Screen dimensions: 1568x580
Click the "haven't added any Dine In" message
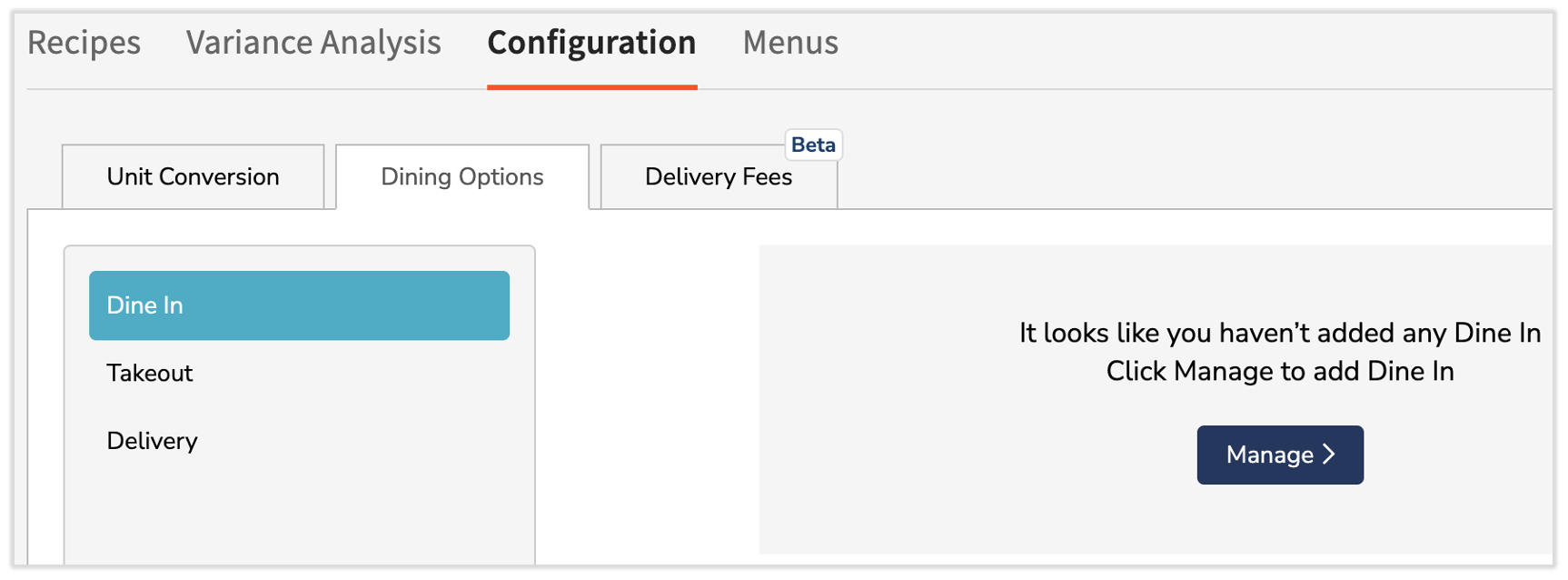1279,333
